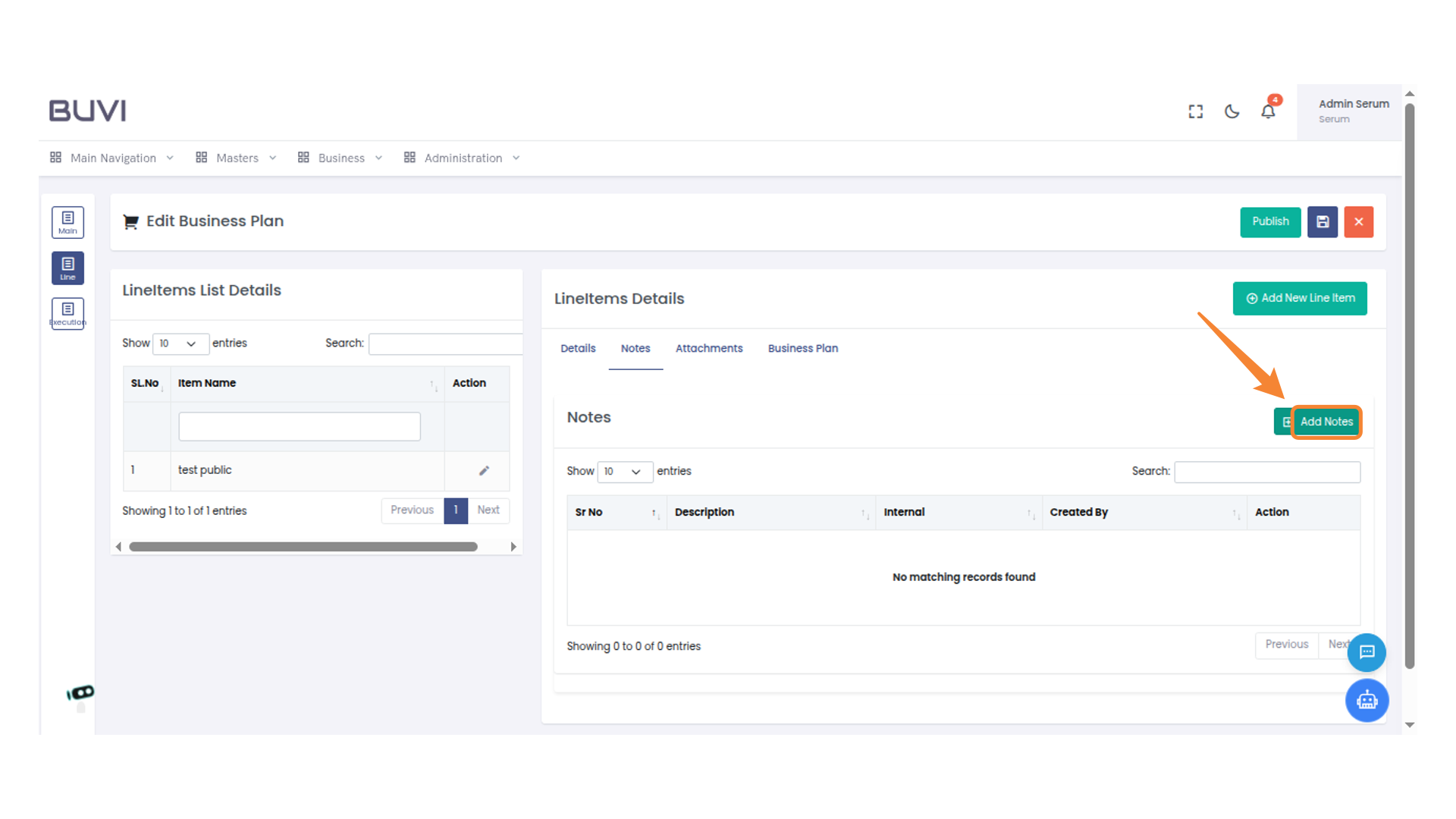Publish the business plan

1270,221
